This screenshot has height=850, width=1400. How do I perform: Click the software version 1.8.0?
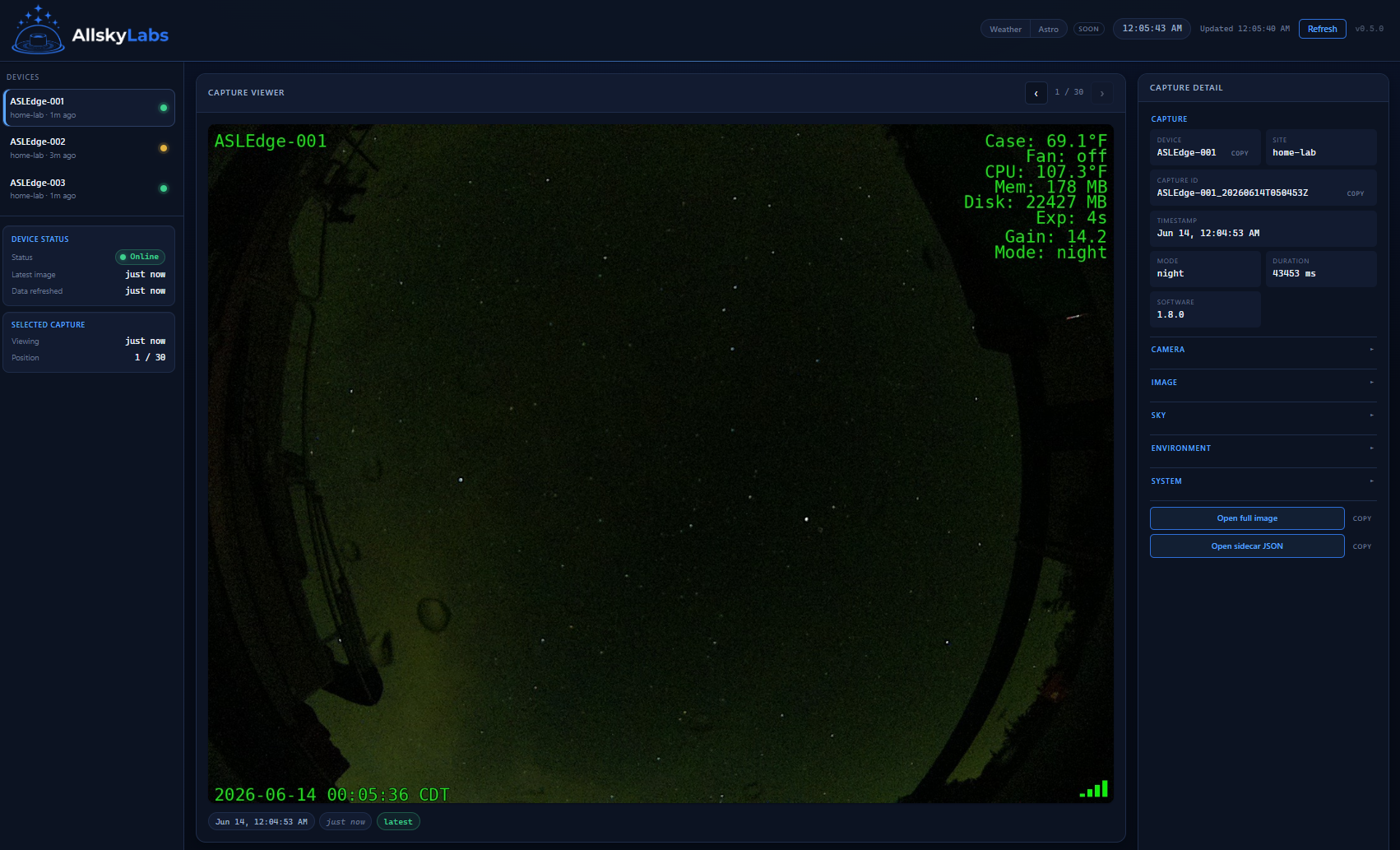point(1171,315)
